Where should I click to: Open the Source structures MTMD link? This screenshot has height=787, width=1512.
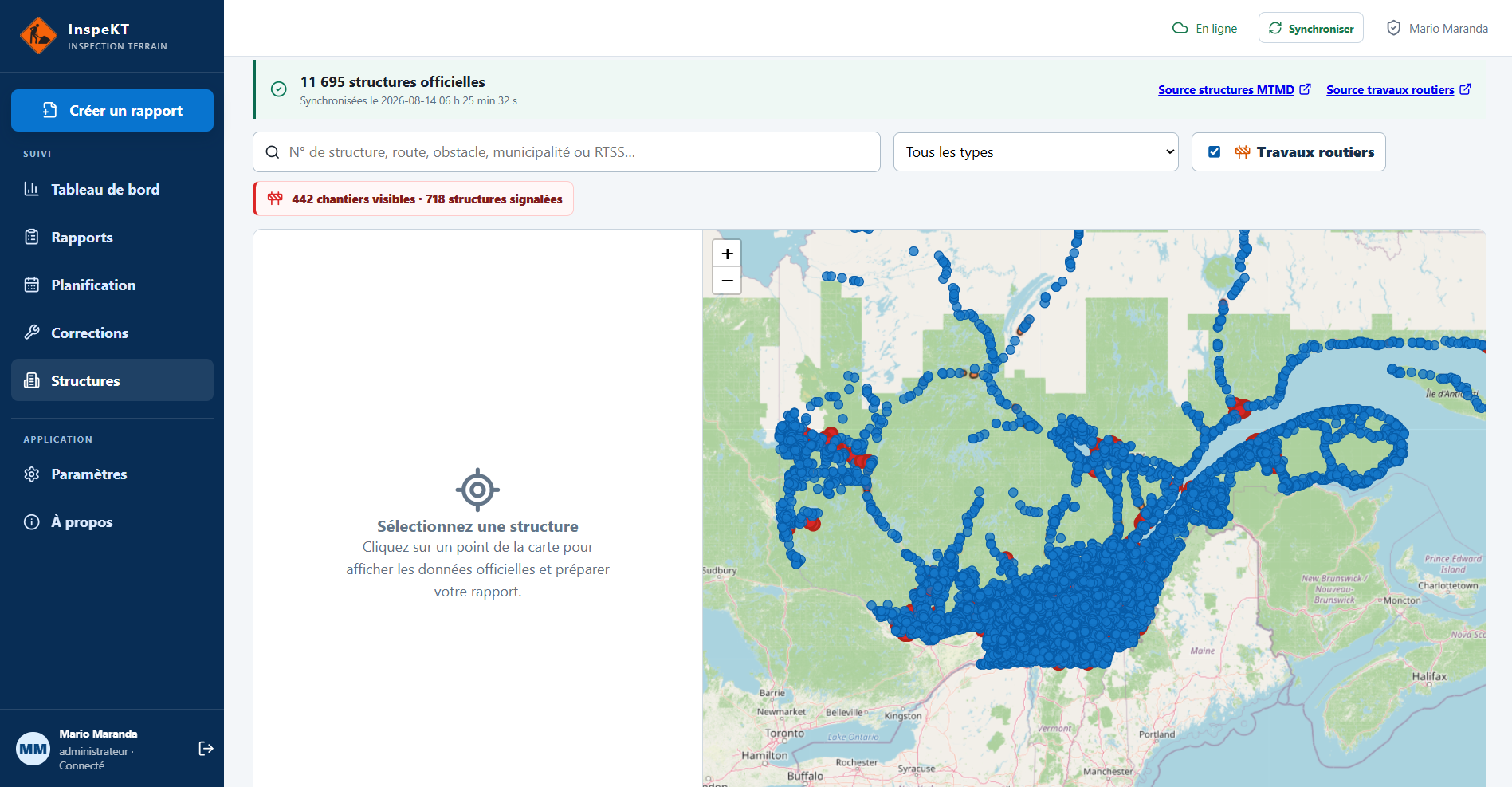(1235, 90)
